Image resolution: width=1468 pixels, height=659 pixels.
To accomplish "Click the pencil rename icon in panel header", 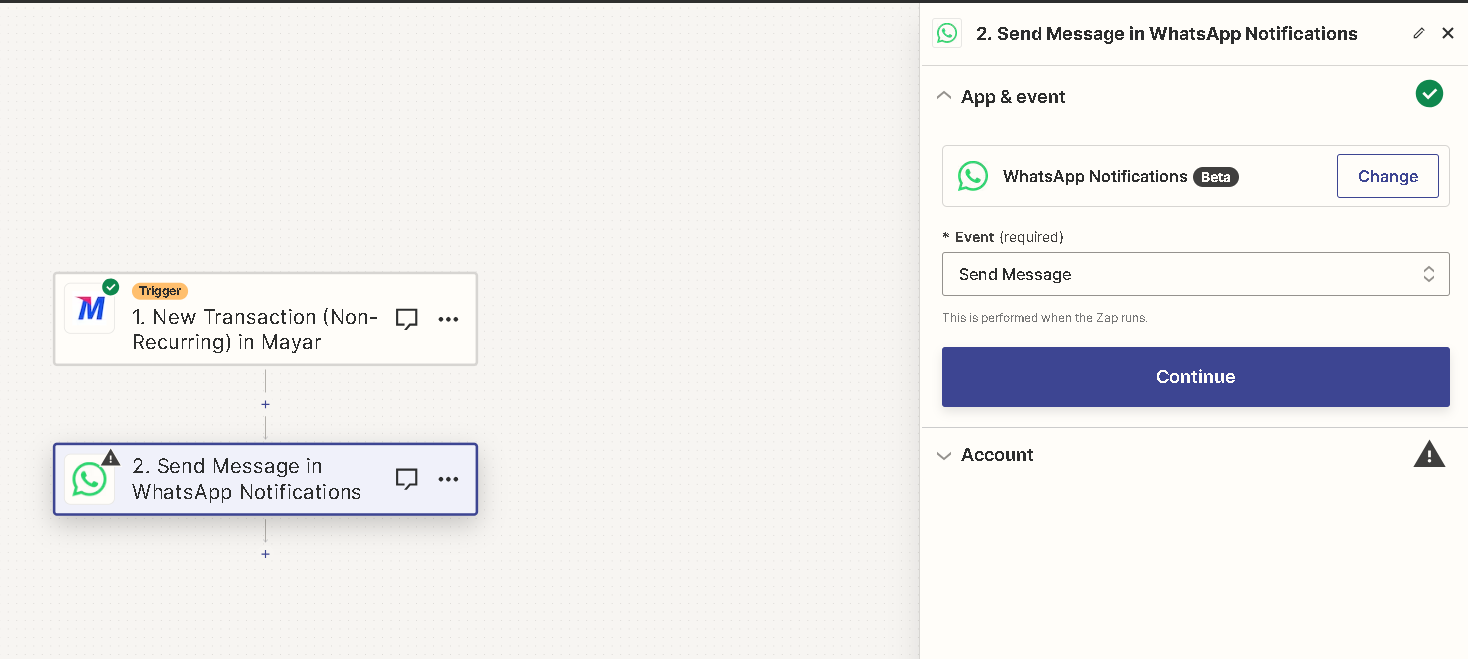I will pyautogui.click(x=1418, y=33).
